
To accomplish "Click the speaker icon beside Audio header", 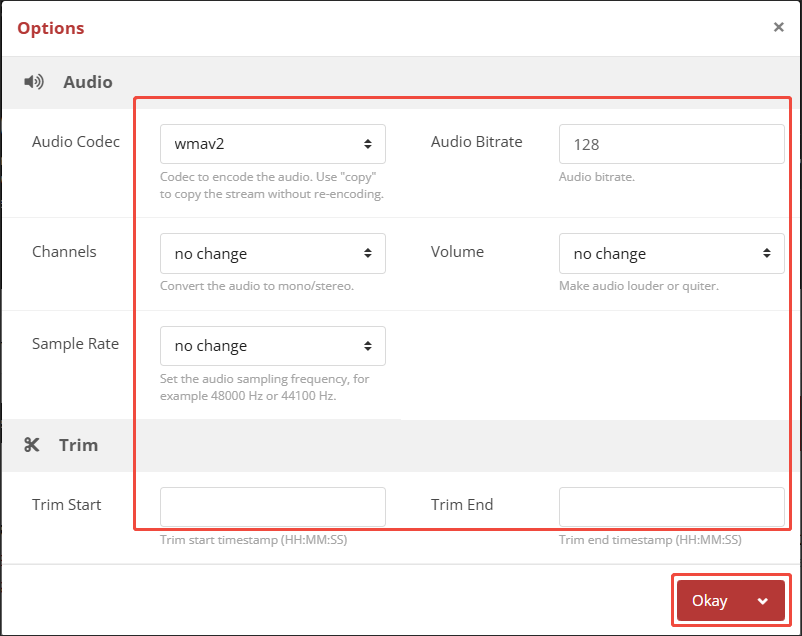I will [x=35, y=82].
